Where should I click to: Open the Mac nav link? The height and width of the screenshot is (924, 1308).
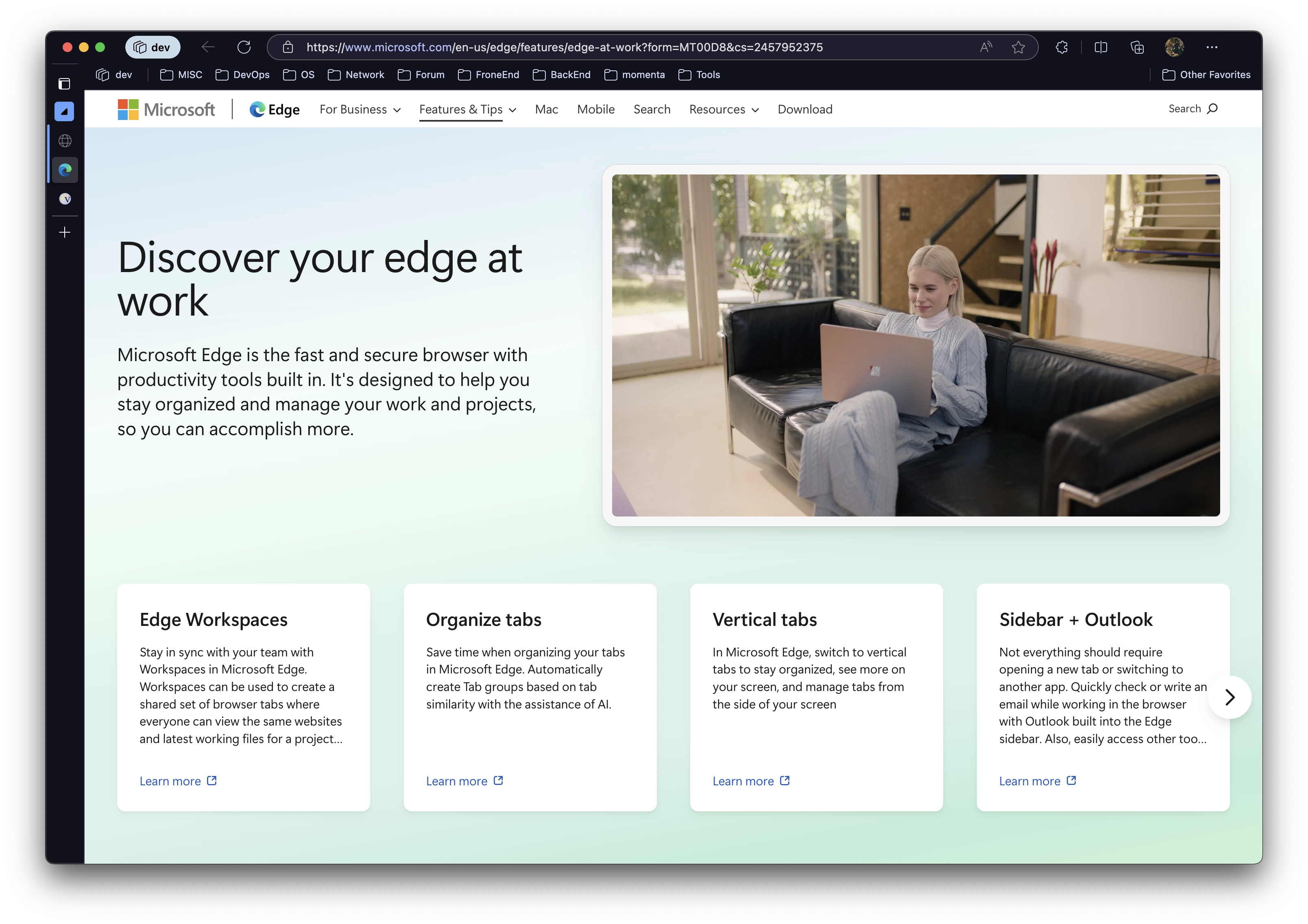pos(546,109)
